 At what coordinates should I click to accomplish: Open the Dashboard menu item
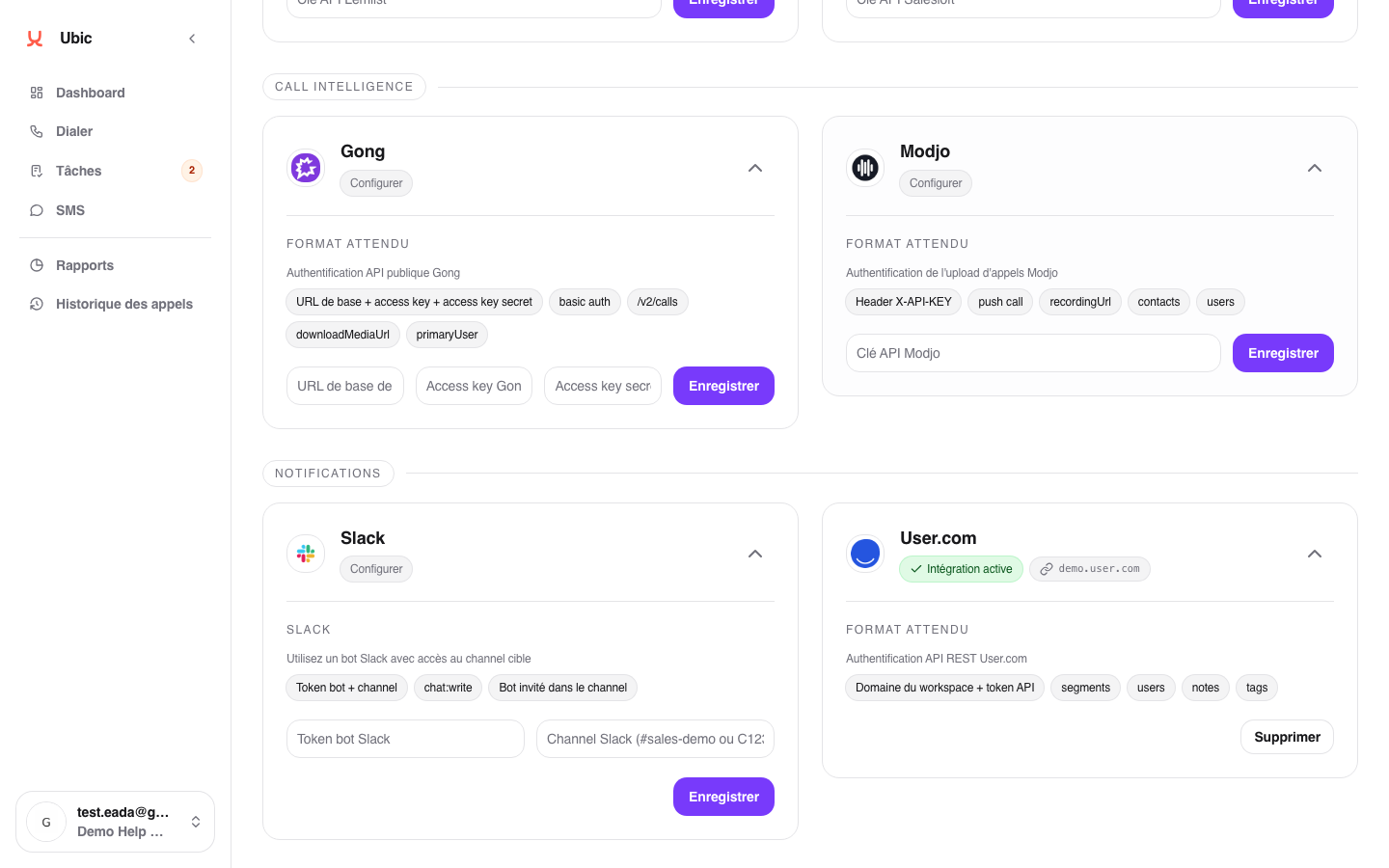pyautogui.click(x=91, y=93)
